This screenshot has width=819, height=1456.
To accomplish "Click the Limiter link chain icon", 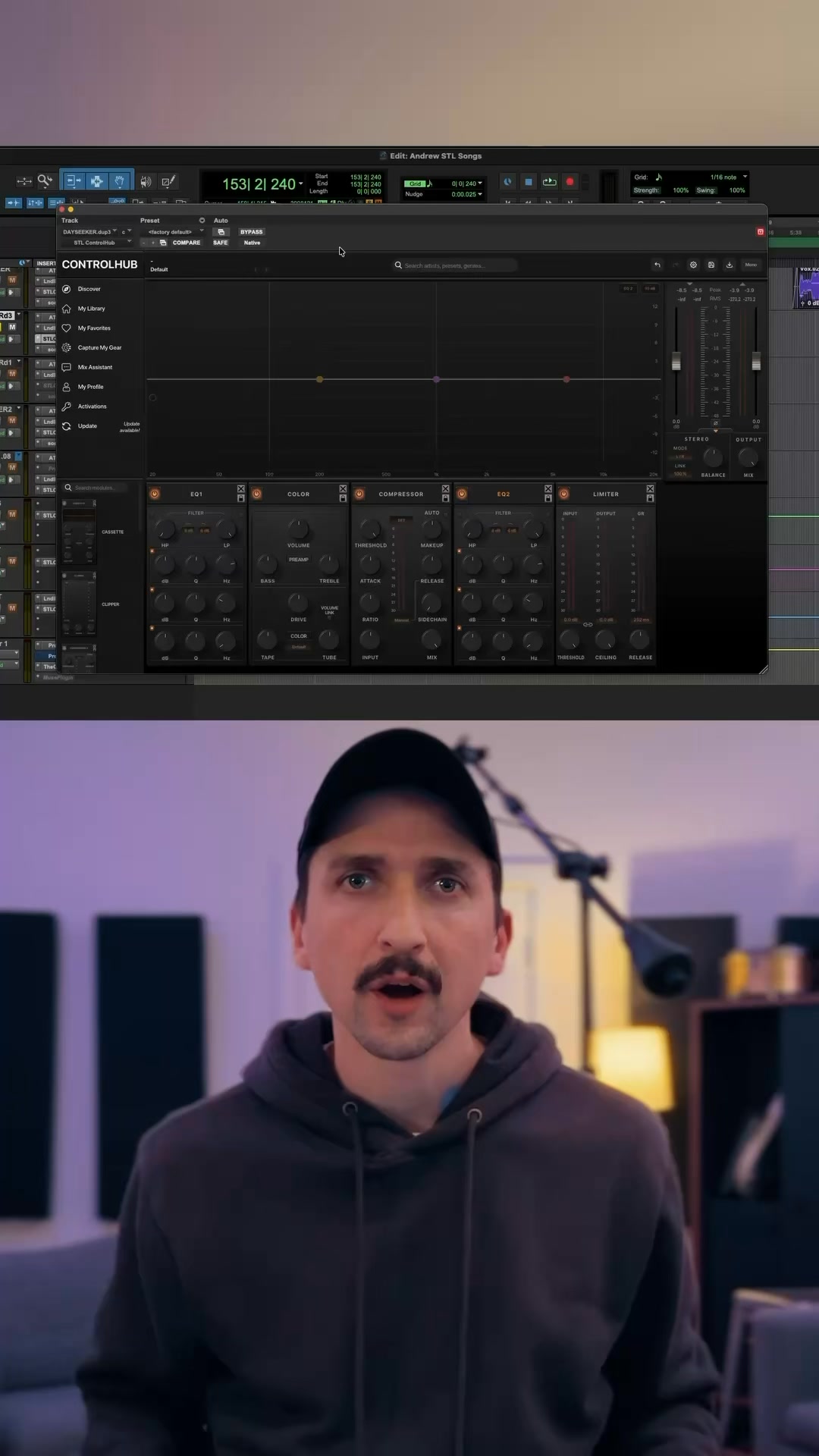I will tap(588, 625).
